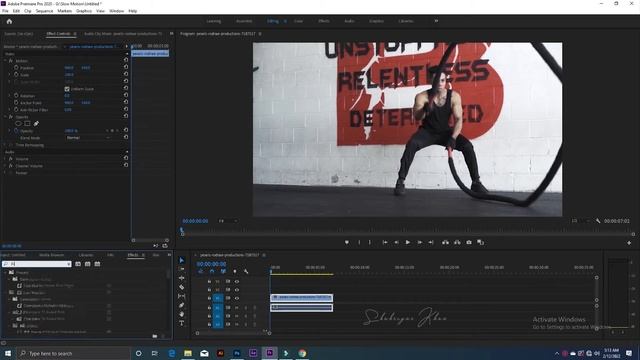Toggle Opacity effect fx switch
640x360 pixels.
point(11,117)
